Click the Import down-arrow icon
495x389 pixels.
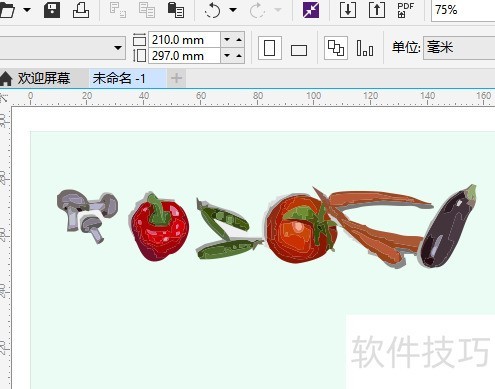[x=348, y=10]
